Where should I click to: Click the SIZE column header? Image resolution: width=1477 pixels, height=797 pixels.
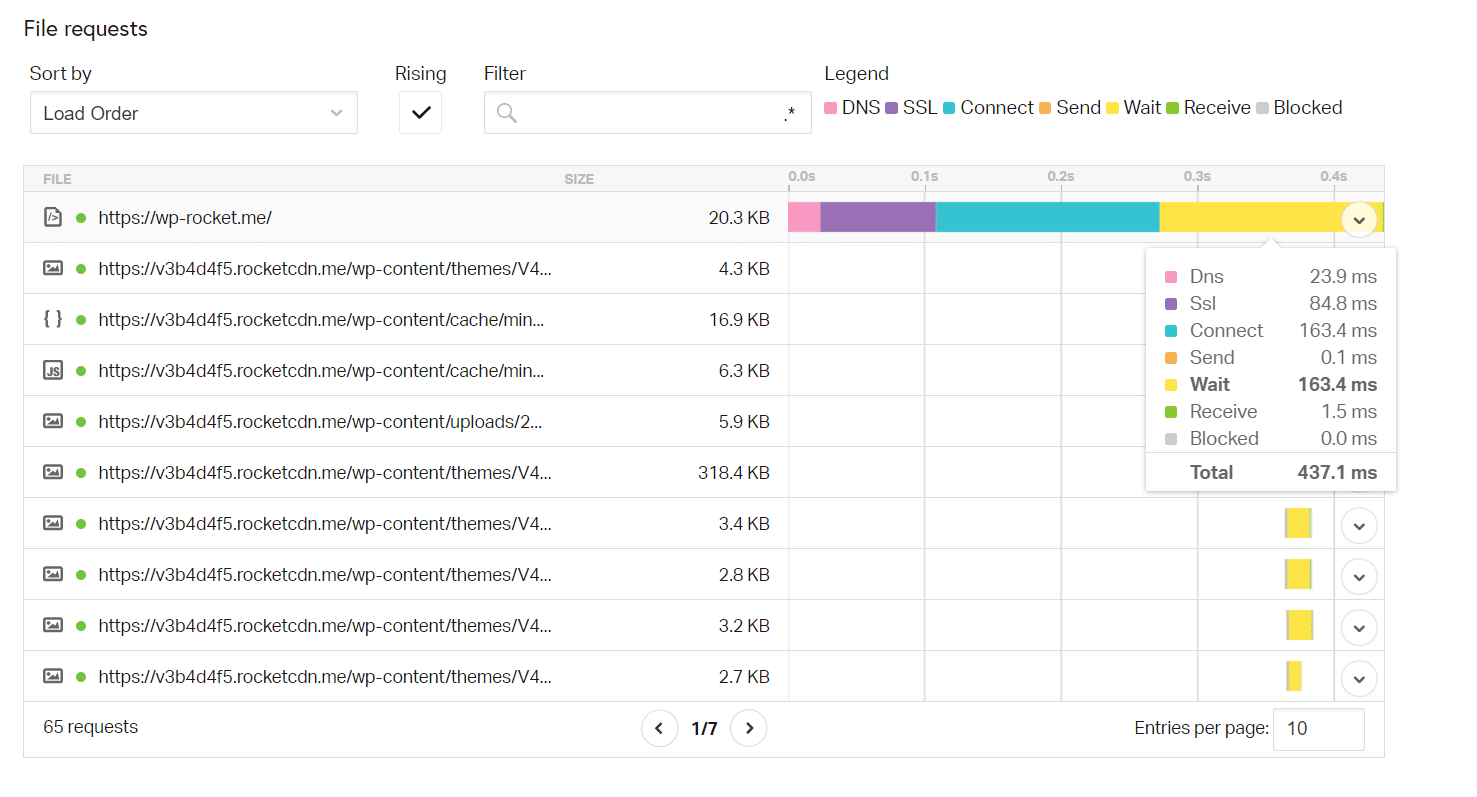[x=578, y=179]
